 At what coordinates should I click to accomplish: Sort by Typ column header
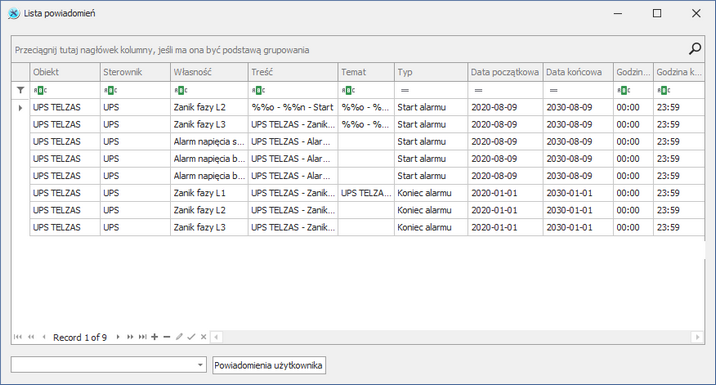[431, 72]
